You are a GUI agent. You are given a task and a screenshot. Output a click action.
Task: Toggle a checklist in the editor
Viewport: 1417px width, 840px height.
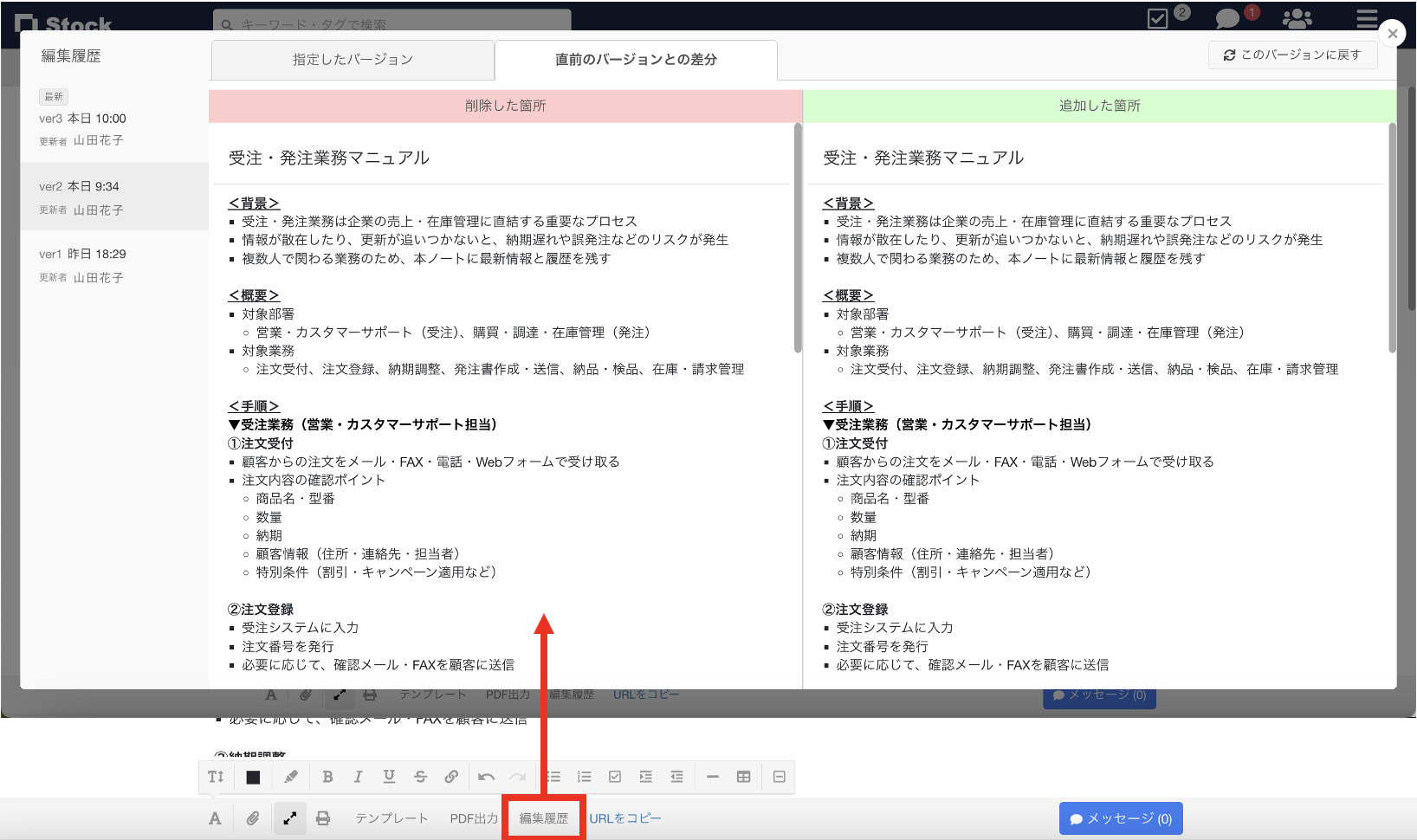(615, 777)
